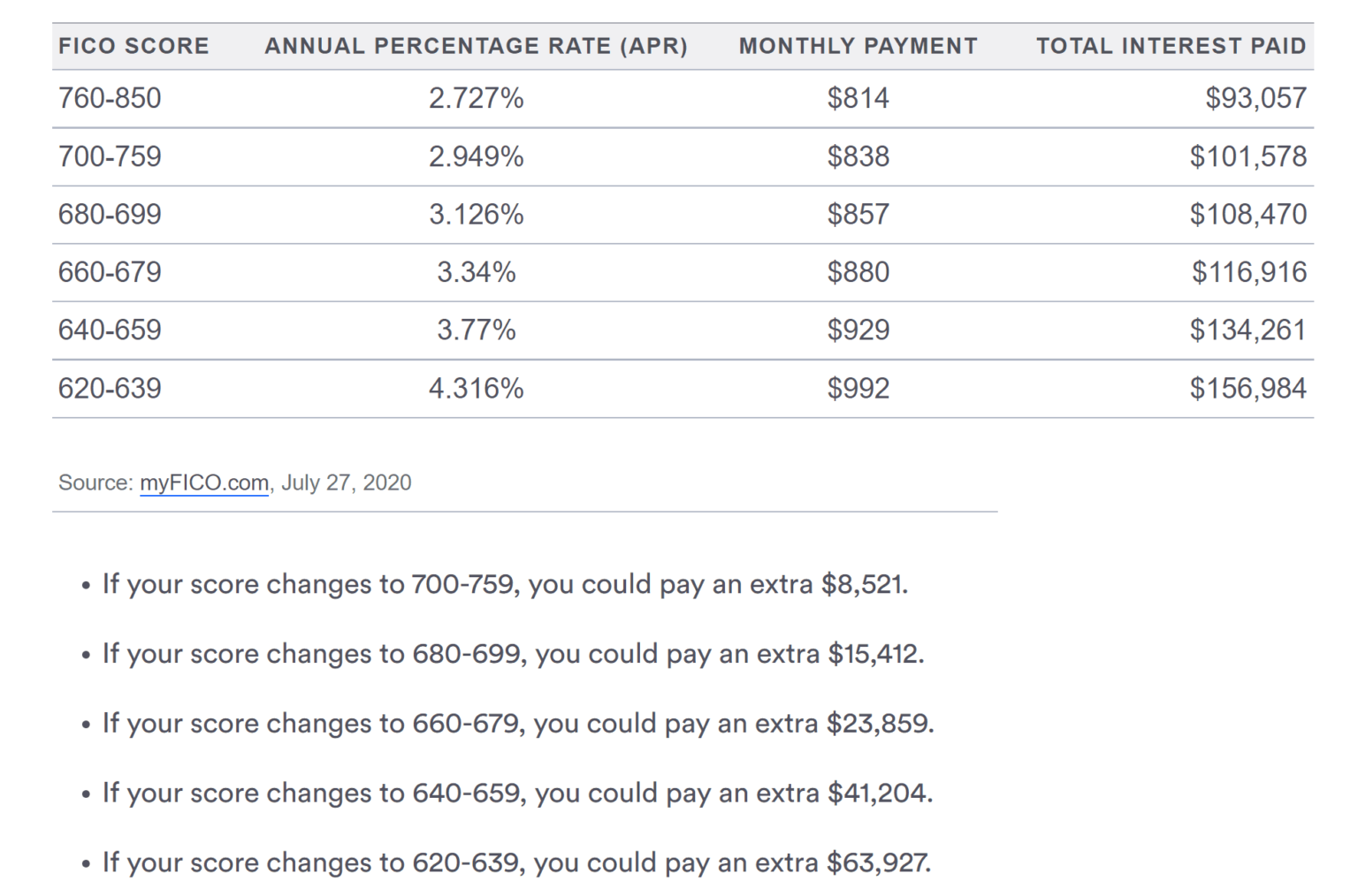
Task: Select the 680-699 score range cell
Action: click(110, 214)
